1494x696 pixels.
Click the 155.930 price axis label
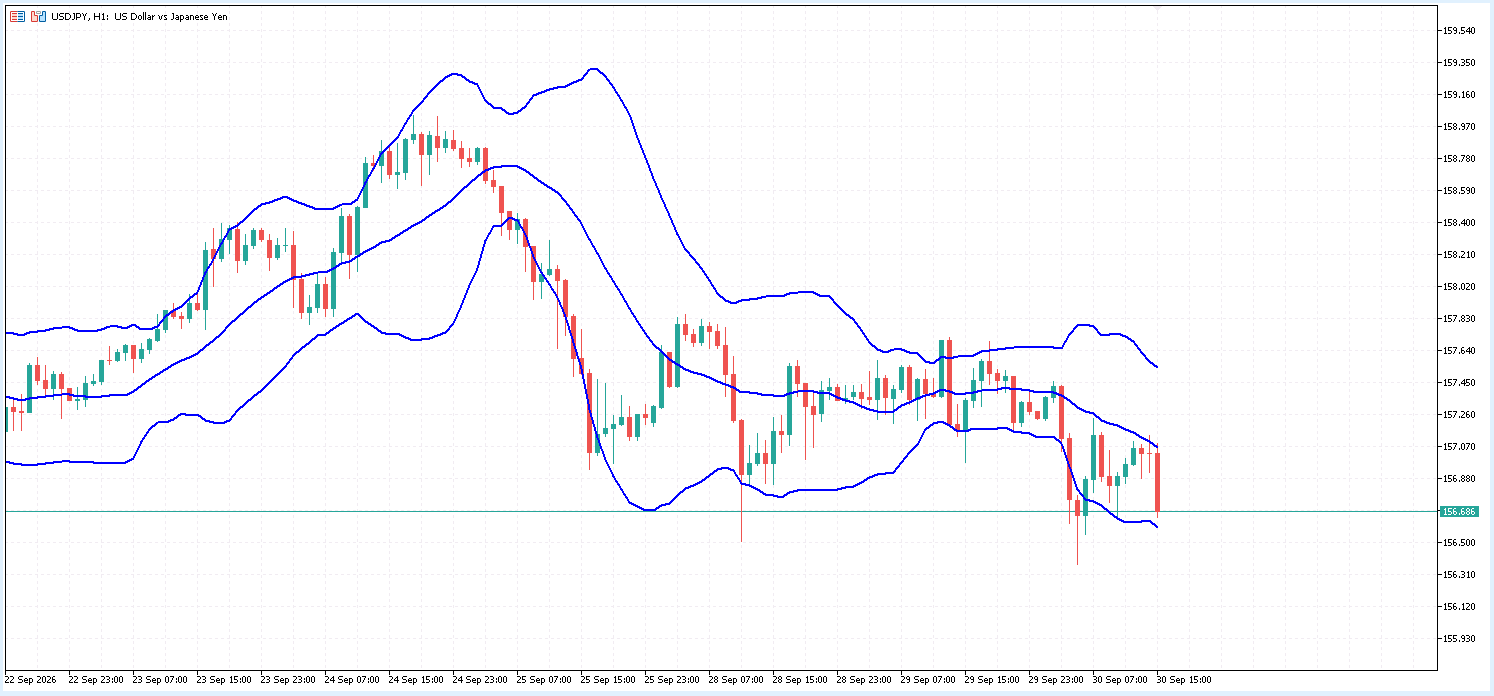tap(1459, 639)
